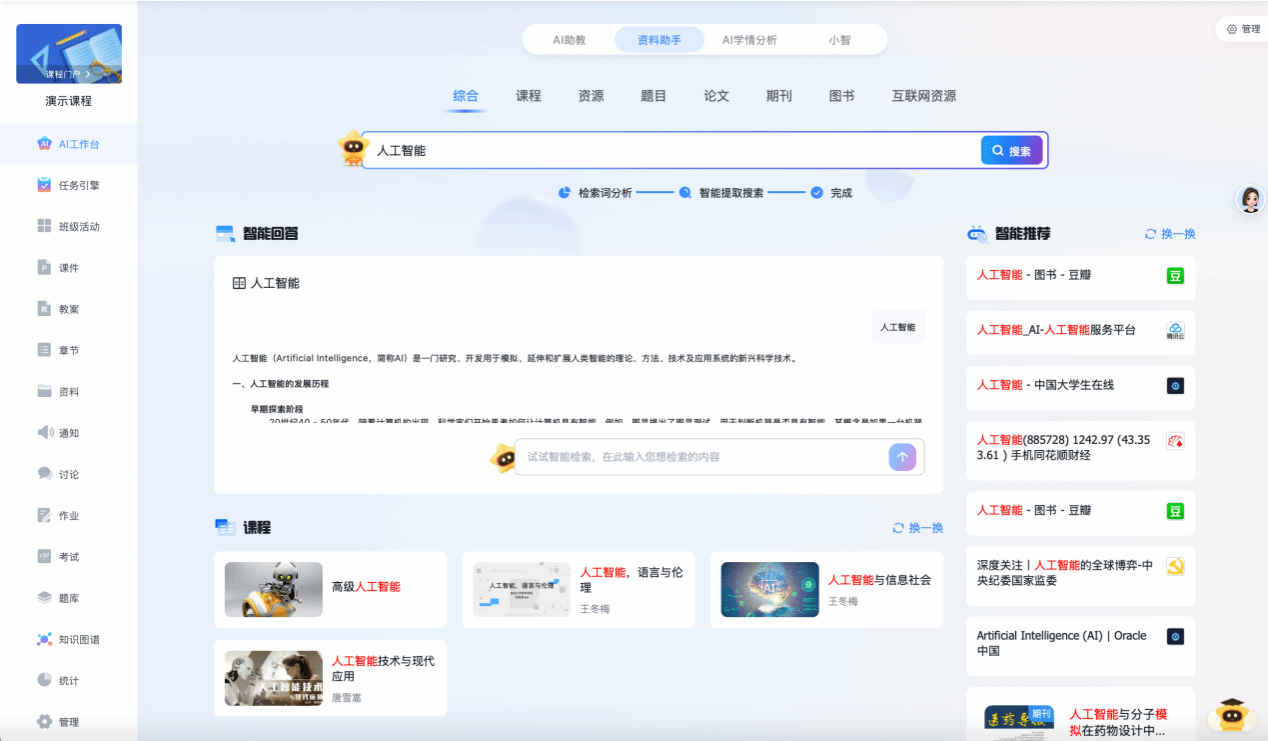Open 通知 speaker icon in sidebar
Viewport: 1268px width, 741px height.
(44, 433)
